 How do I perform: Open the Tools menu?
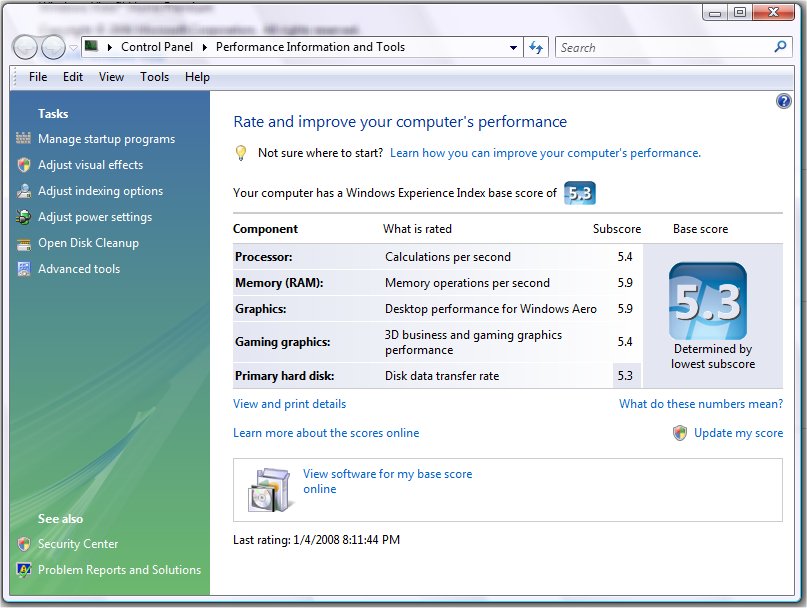coord(154,77)
